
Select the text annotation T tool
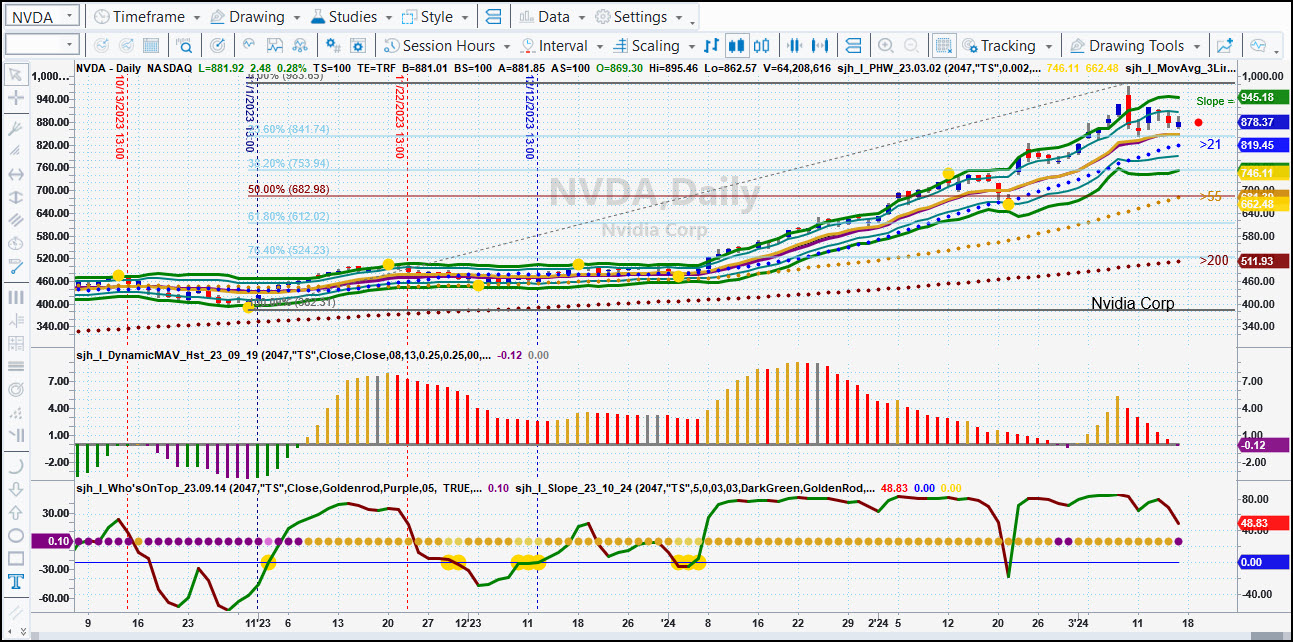pyautogui.click(x=15, y=582)
